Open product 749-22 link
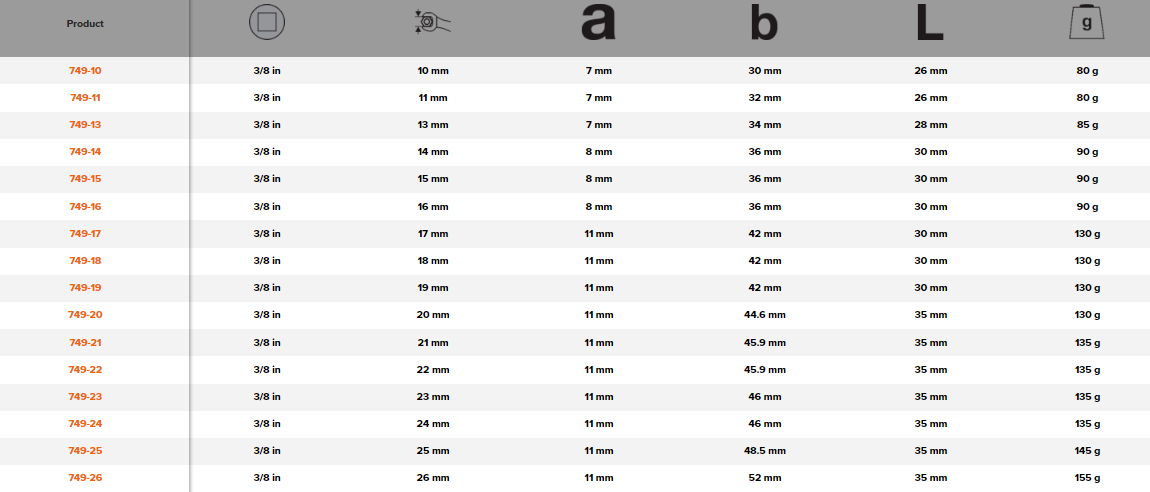 (85, 369)
